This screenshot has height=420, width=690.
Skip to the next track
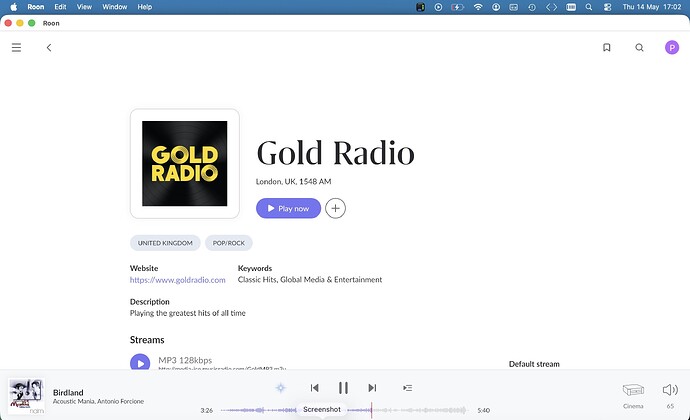(x=372, y=388)
